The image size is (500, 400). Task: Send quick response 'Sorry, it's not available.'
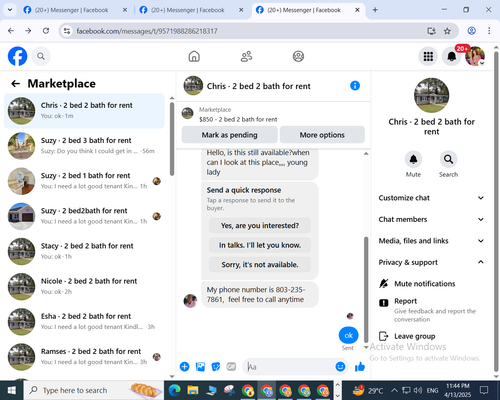(x=260, y=265)
